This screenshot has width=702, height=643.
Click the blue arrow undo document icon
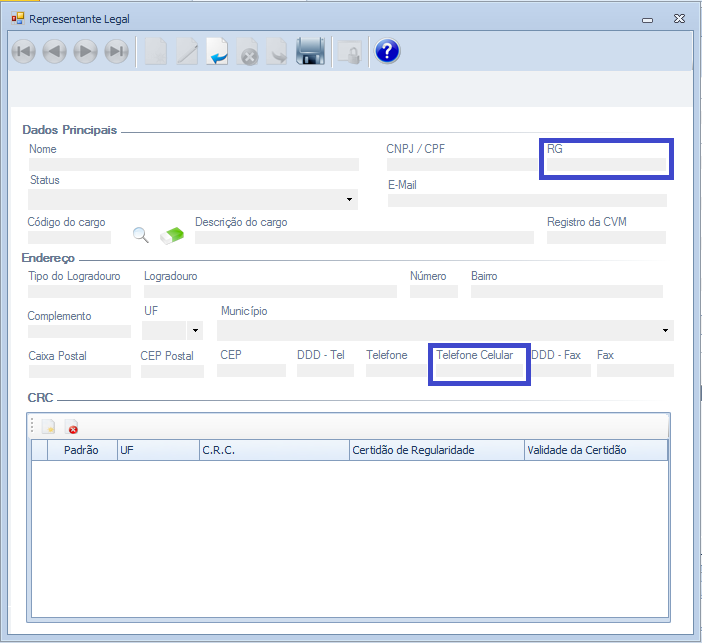217,52
